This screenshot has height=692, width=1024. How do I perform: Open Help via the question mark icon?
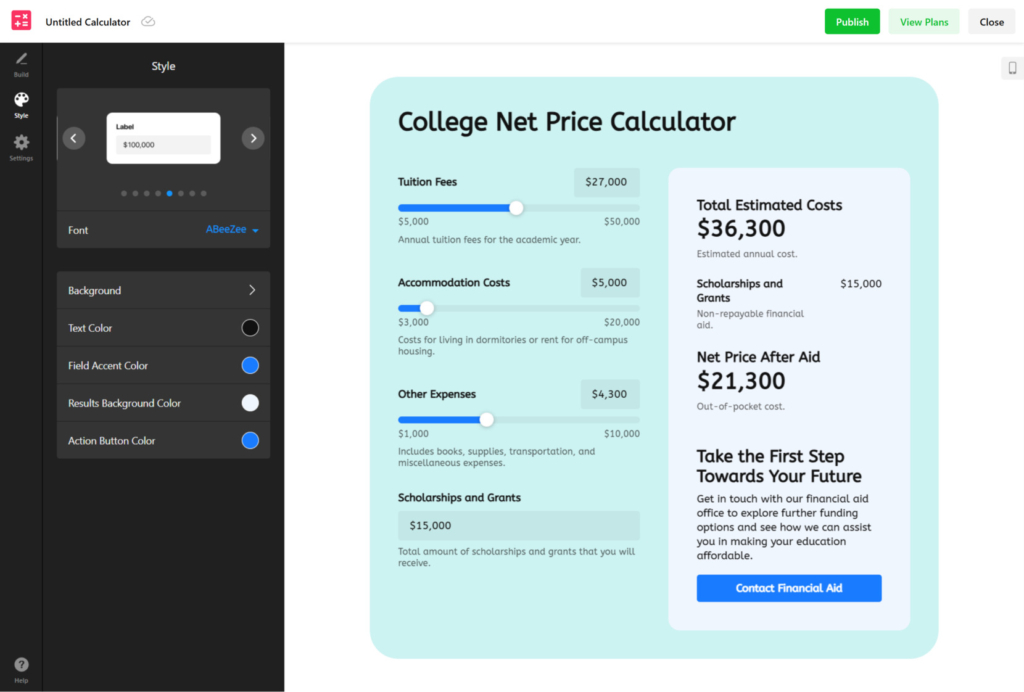pos(20,665)
